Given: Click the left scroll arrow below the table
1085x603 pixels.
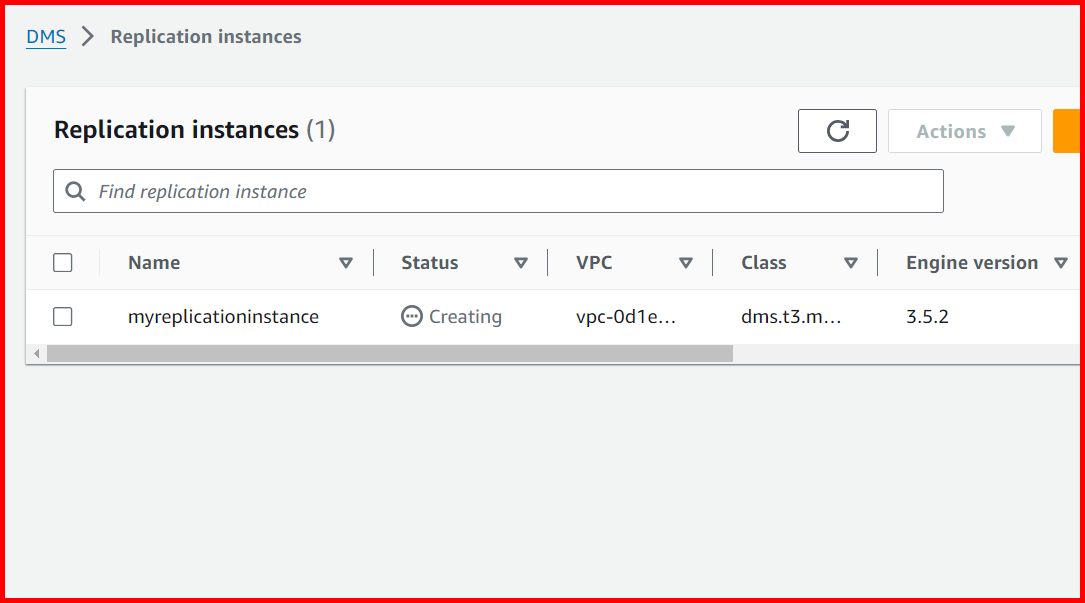Looking at the screenshot, I should click(36, 352).
